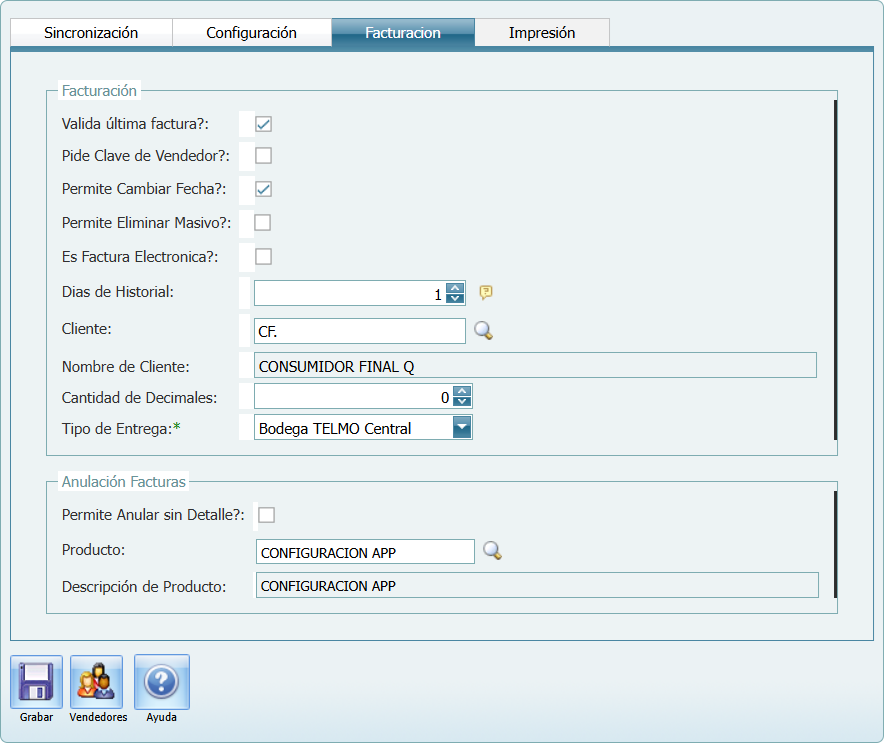
Task: Enable Es Factura Electronica
Action: [264, 256]
